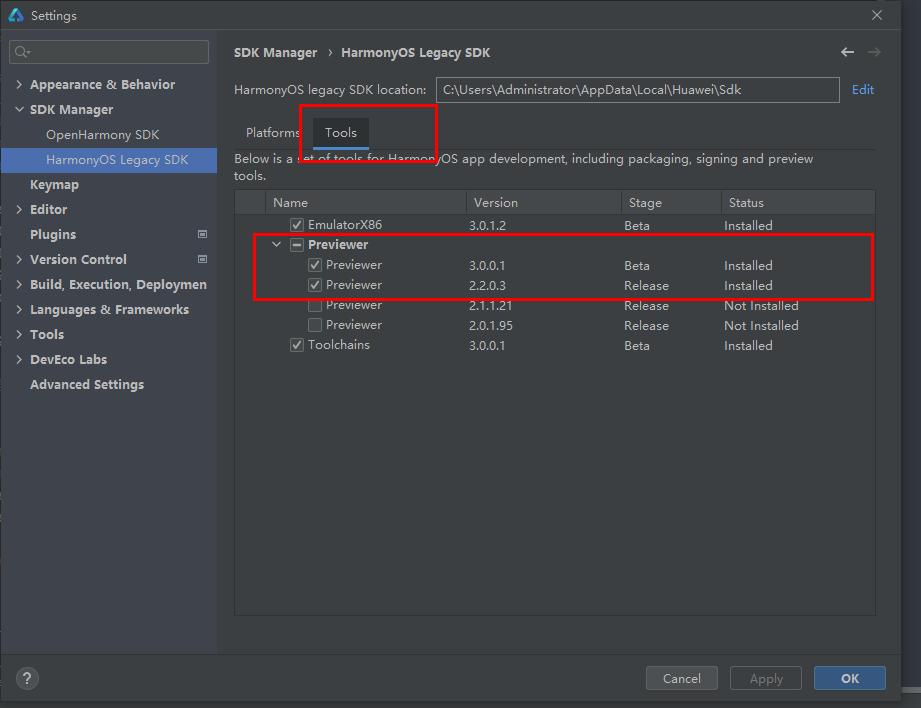
Task: Expand the Editor section
Action: pyautogui.click(x=19, y=209)
